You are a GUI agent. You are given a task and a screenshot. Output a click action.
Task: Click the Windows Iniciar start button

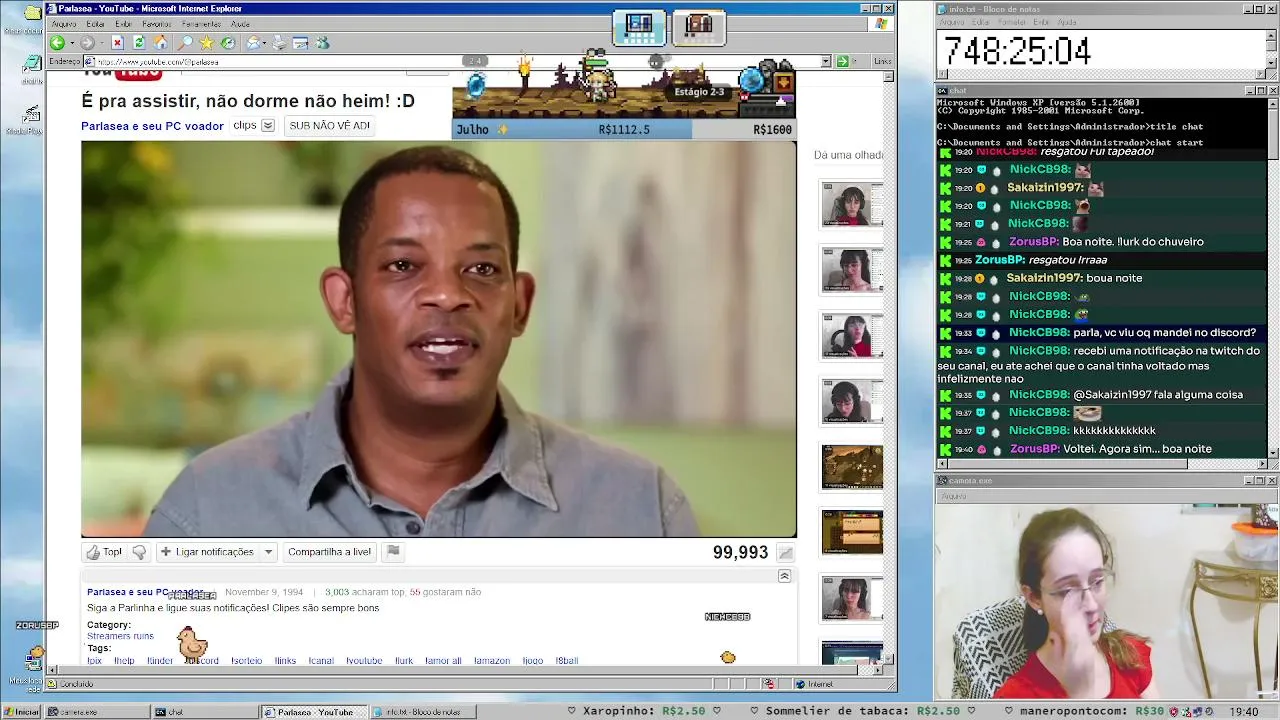click(x=21, y=712)
